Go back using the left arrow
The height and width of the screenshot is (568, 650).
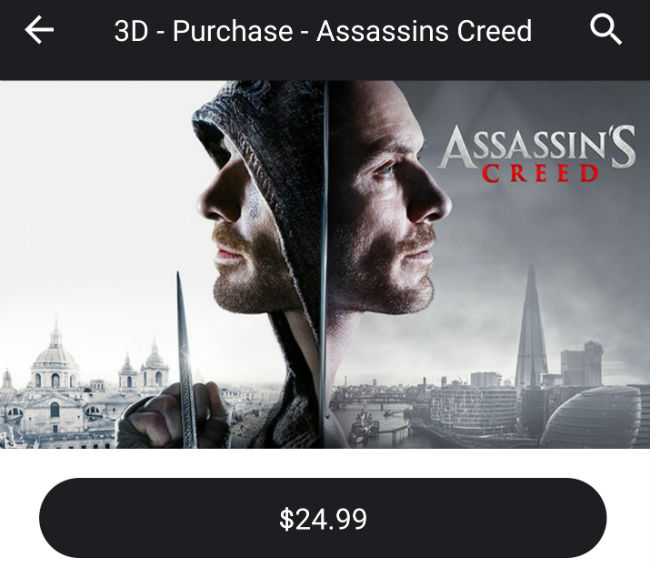point(39,30)
